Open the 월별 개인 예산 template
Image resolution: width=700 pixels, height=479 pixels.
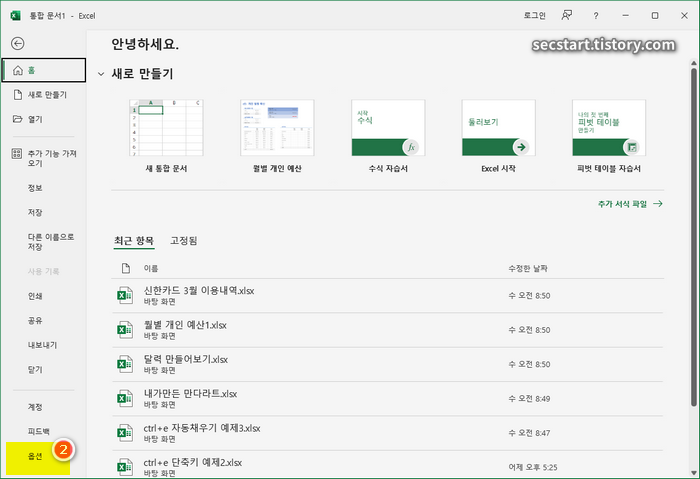[x=277, y=136]
